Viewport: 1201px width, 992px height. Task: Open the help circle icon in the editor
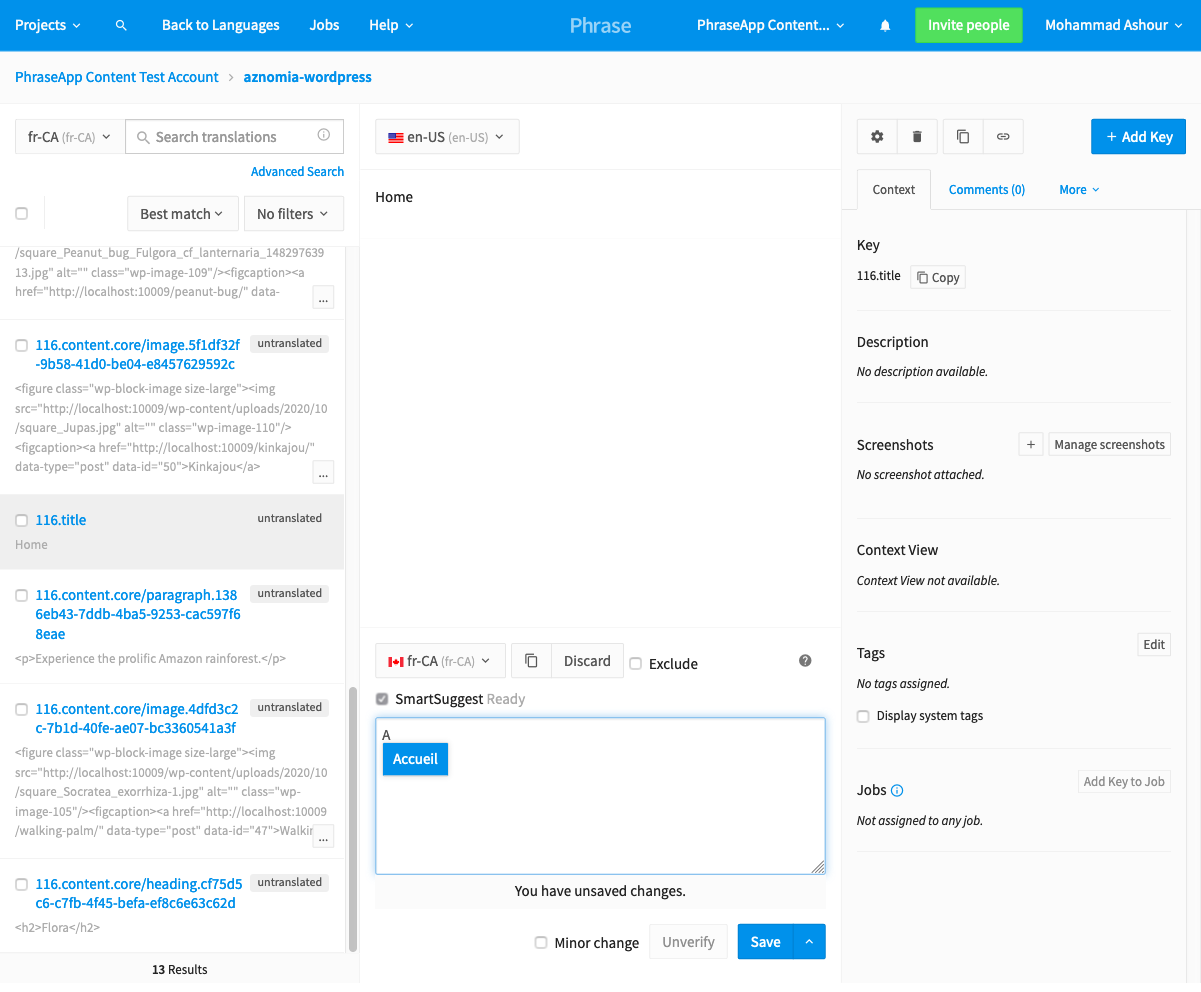click(x=804, y=660)
